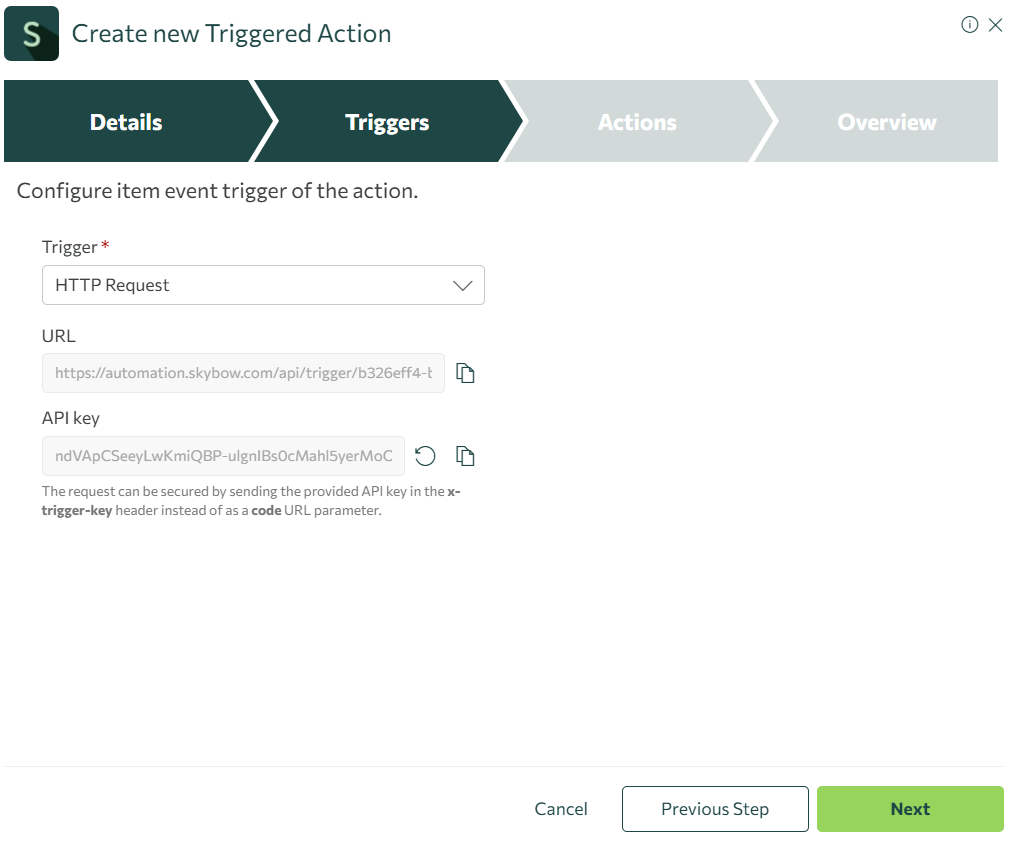1018x845 pixels.
Task: Open the info help icon
Action: click(x=969, y=26)
